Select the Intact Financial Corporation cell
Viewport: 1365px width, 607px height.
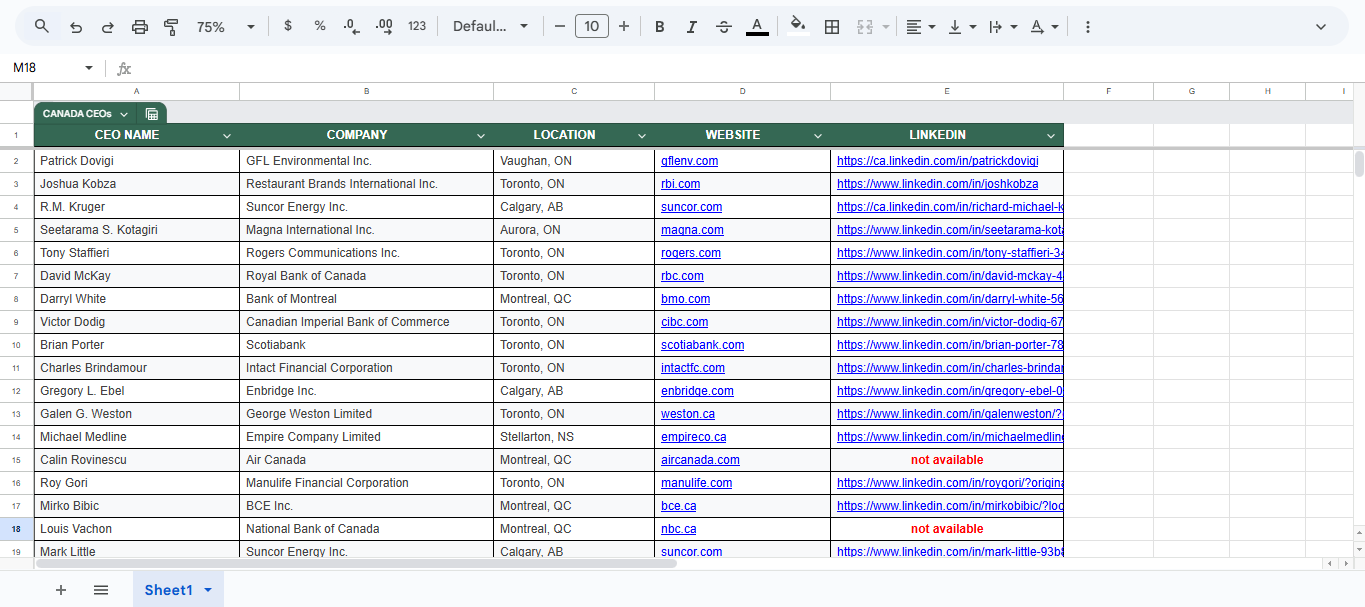367,368
